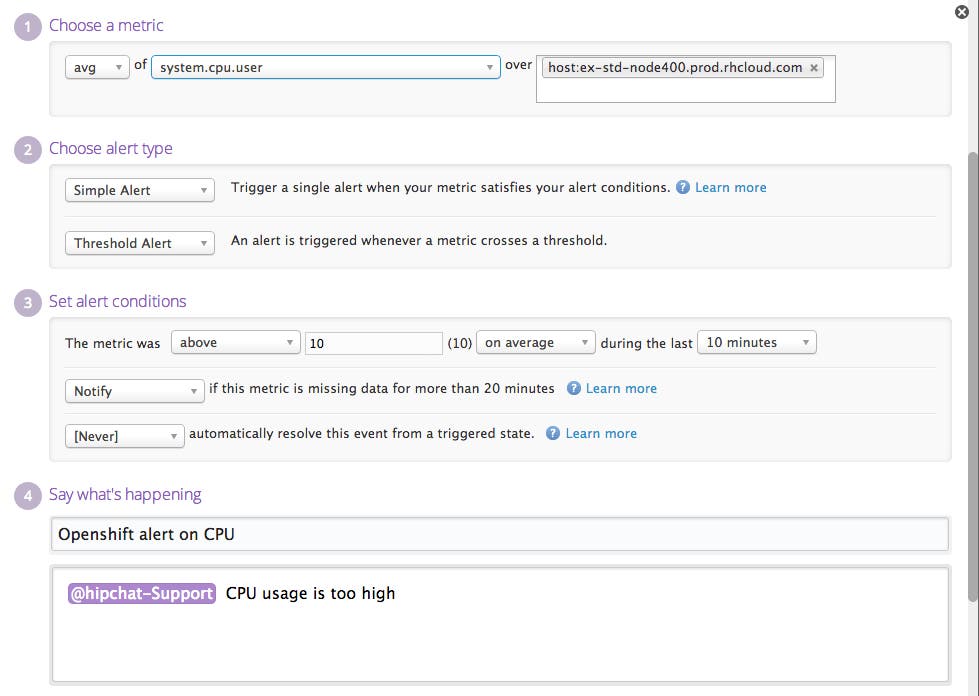Remove the host:ex-std-node400 tag
Viewport: 979px width, 696px height.
pyautogui.click(x=814, y=67)
